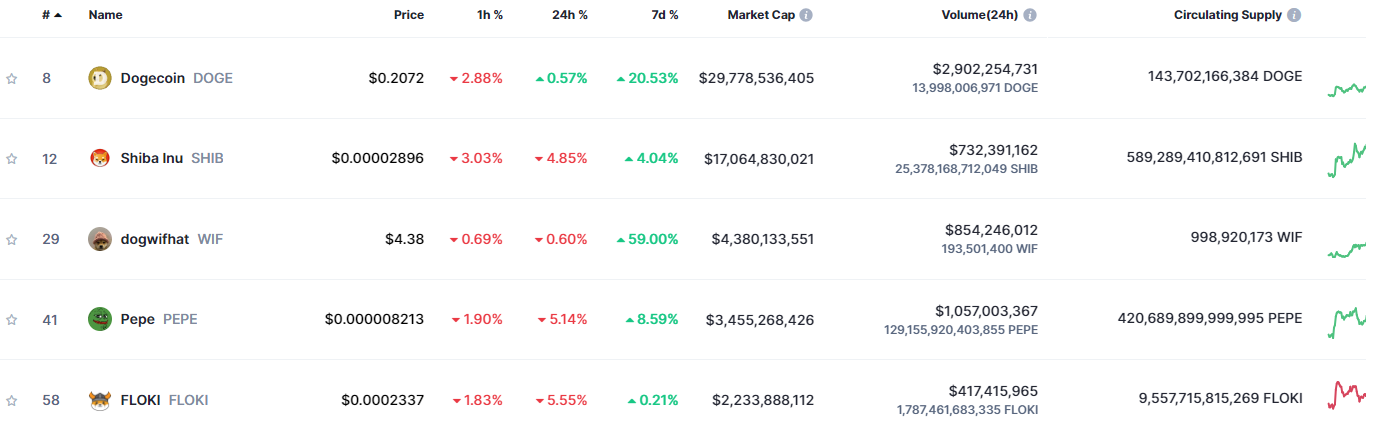Open the red FLOKI 7-day sparkline chart
Image resolution: width=1399 pixels, height=425 pixels.
tap(1347, 394)
